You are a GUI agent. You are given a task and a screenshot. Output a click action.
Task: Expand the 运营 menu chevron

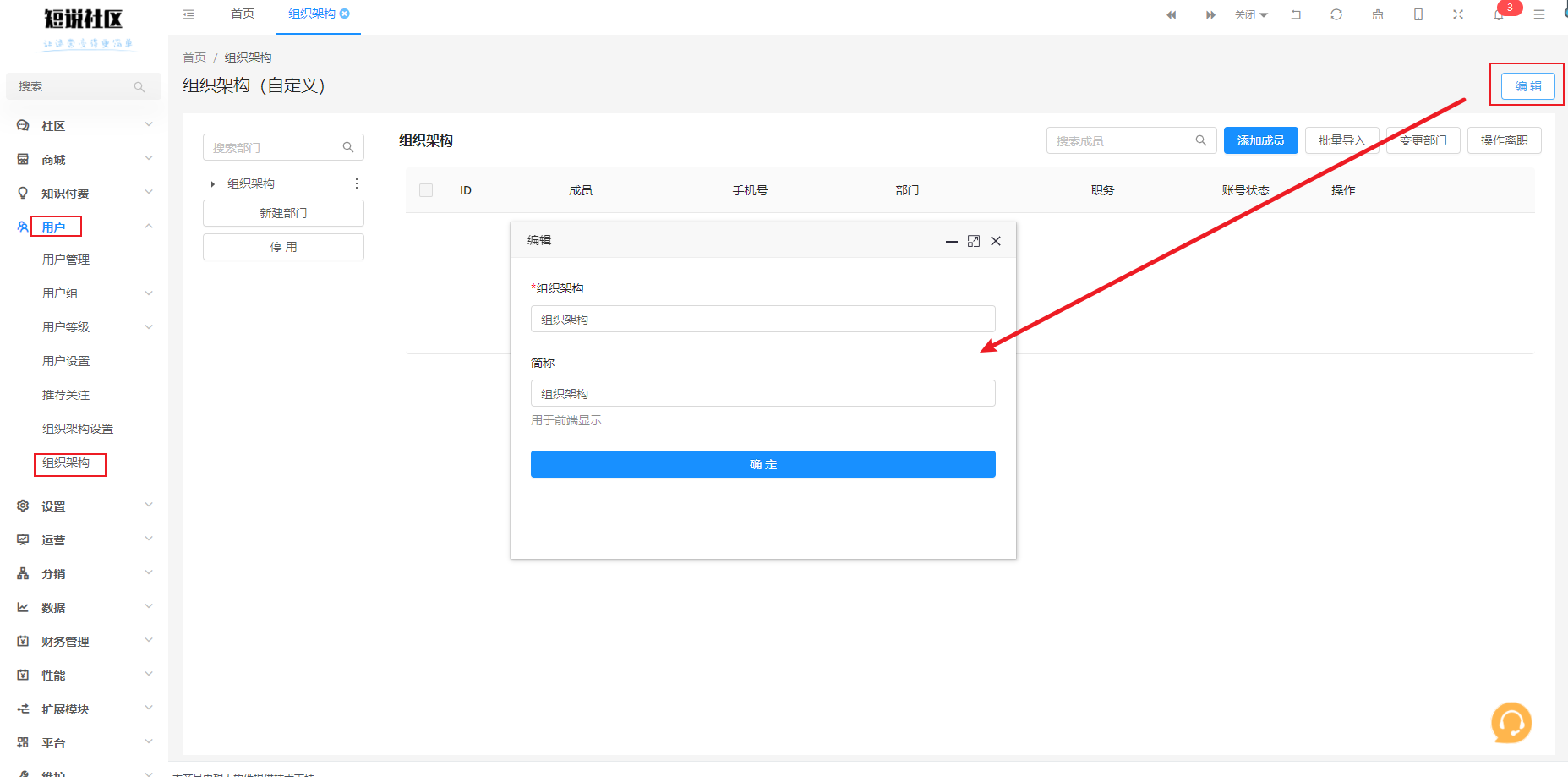(x=149, y=539)
